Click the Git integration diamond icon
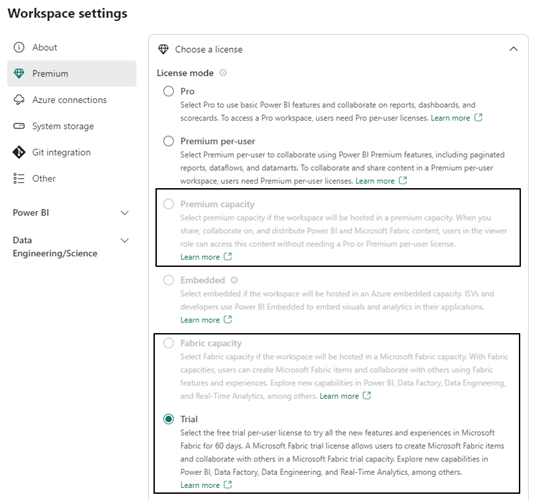Screen dimensions: 534x501 click(x=19, y=152)
